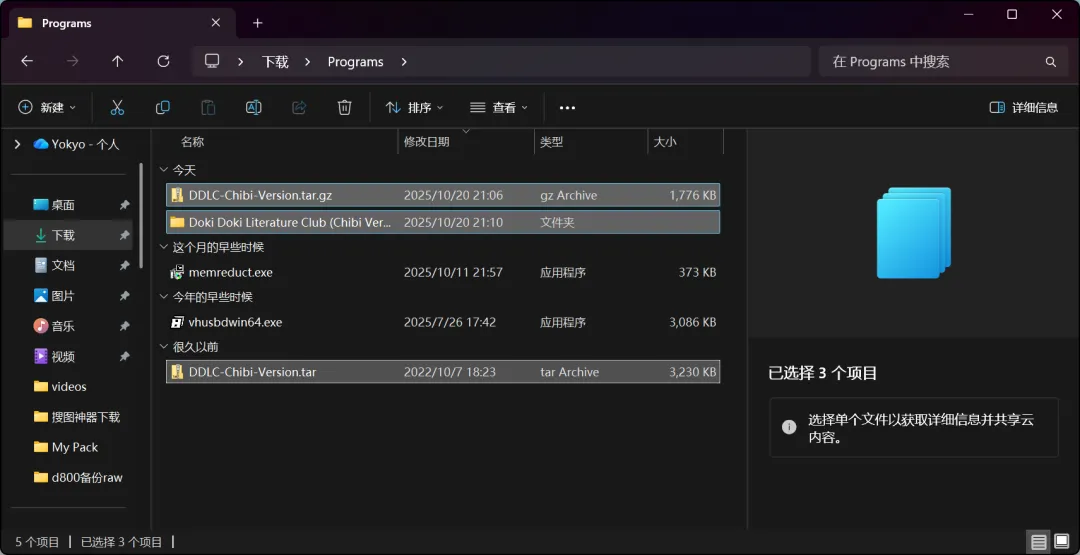Click 下载 in the address breadcrumb
Screen dimensions: 1080x555
click(275, 61)
